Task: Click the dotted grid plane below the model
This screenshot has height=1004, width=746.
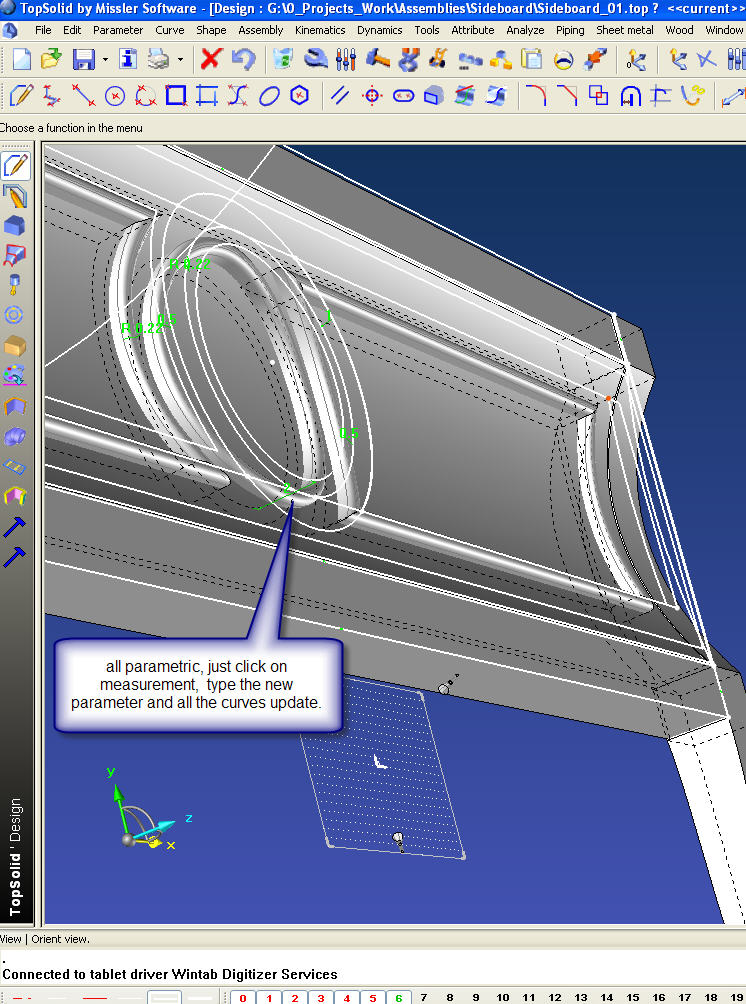Action: coord(382,767)
